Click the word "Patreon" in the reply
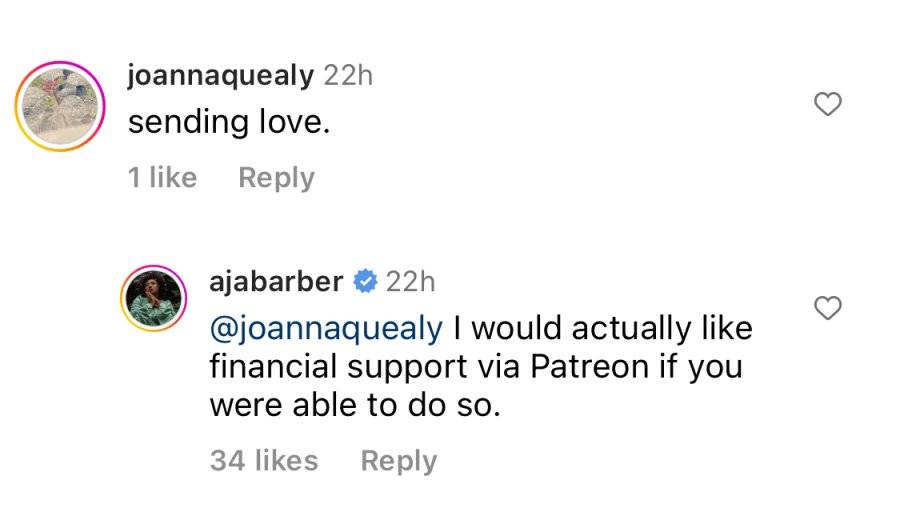The image size is (900, 508). click(x=589, y=366)
